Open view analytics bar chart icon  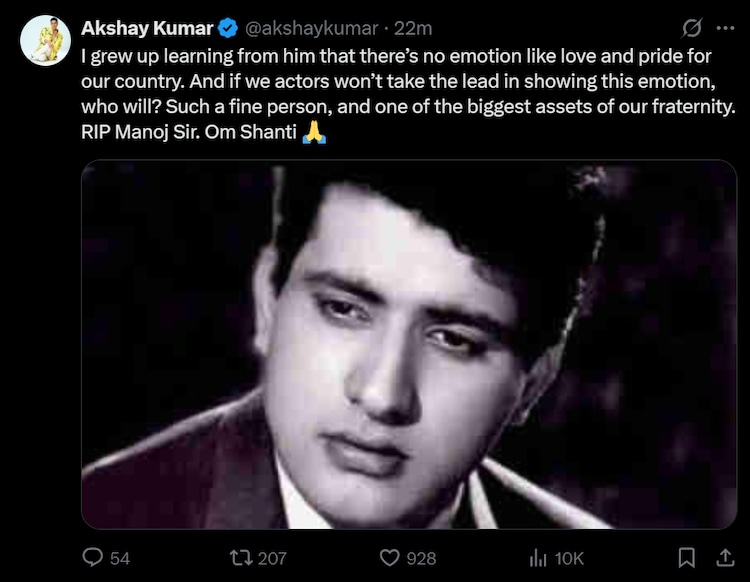[x=536, y=557]
